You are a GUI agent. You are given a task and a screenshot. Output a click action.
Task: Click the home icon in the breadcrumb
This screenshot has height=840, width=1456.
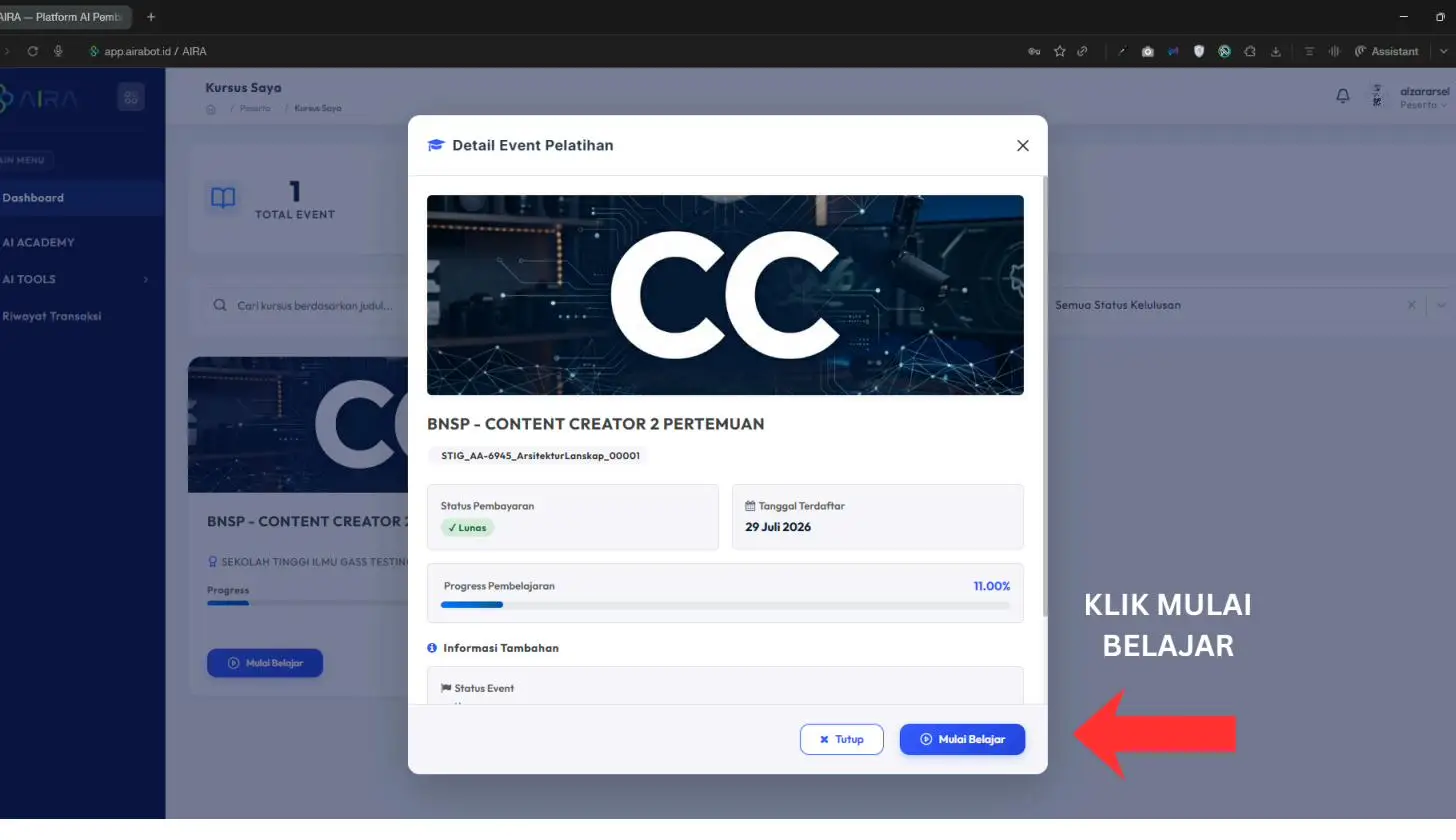coord(211,108)
